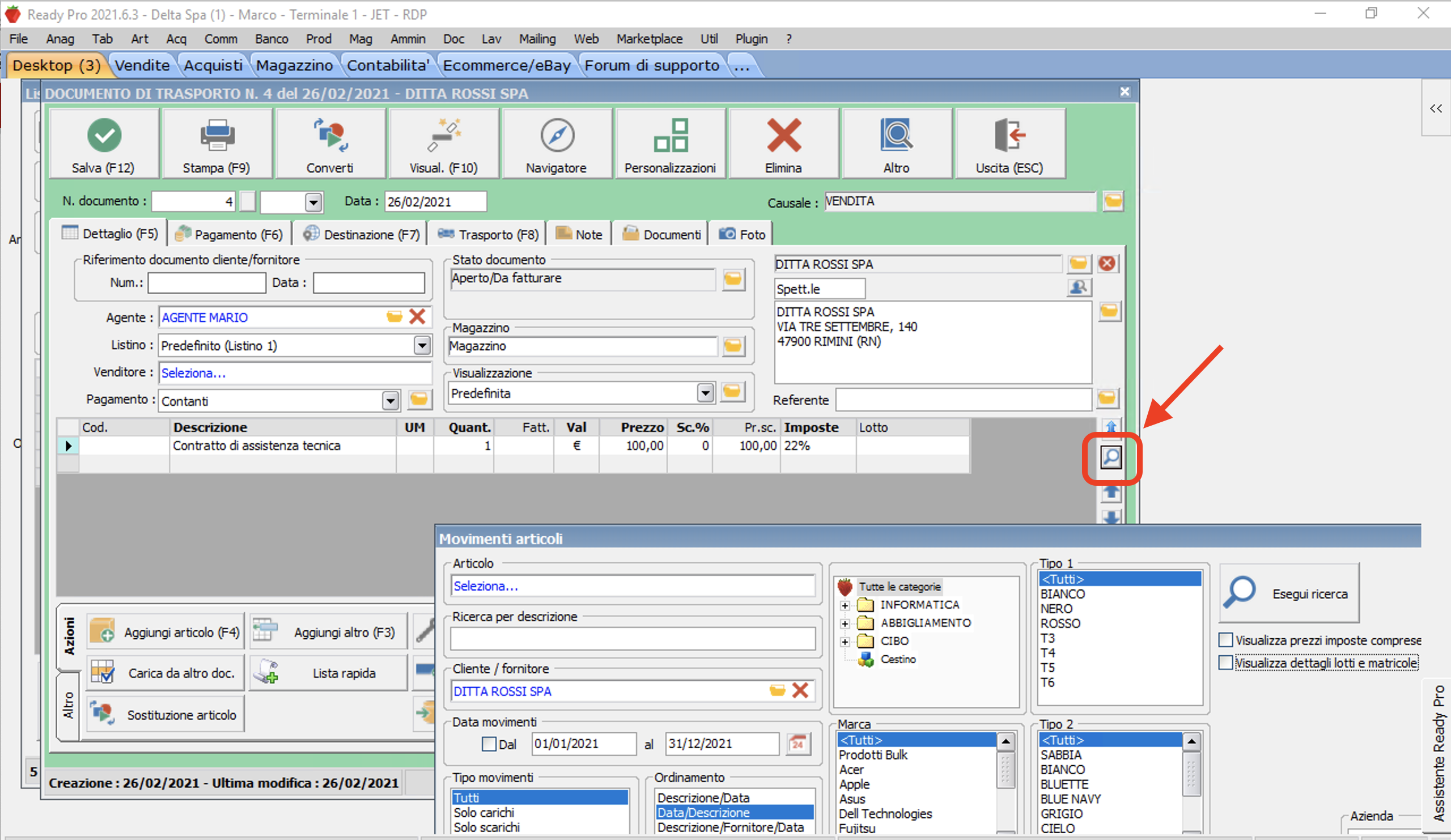Click red circle X next to DITTA ROSSI SPA

(1107, 264)
